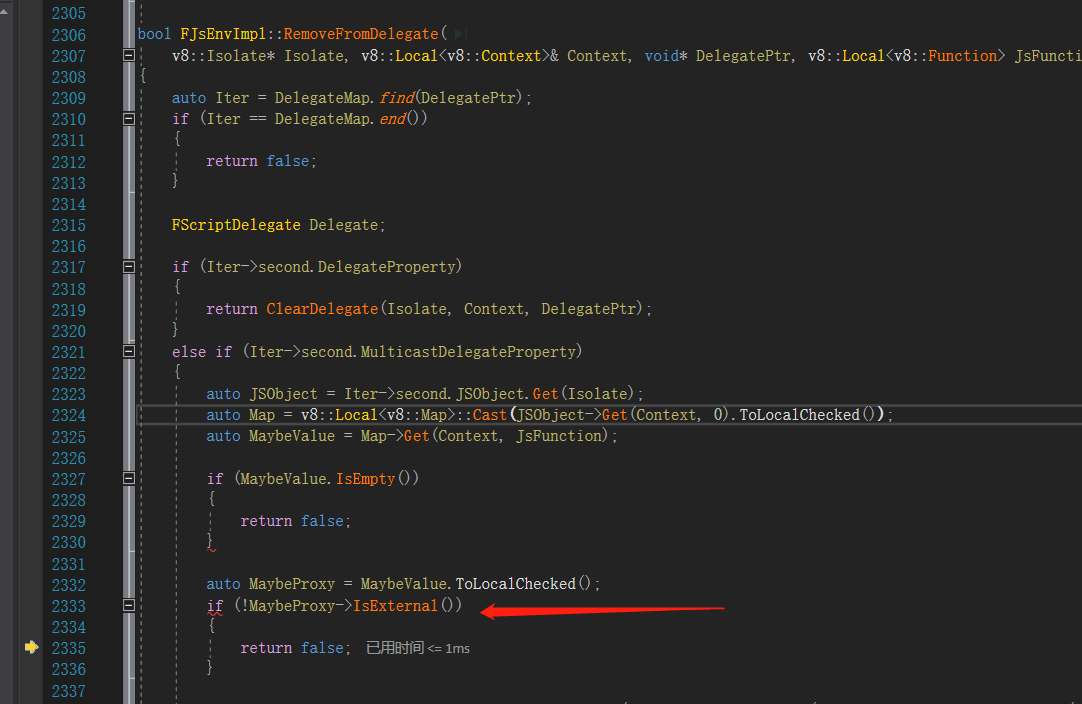Click the 'end' call on DelegateMap
The image size is (1082, 704).
[x=393, y=119]
